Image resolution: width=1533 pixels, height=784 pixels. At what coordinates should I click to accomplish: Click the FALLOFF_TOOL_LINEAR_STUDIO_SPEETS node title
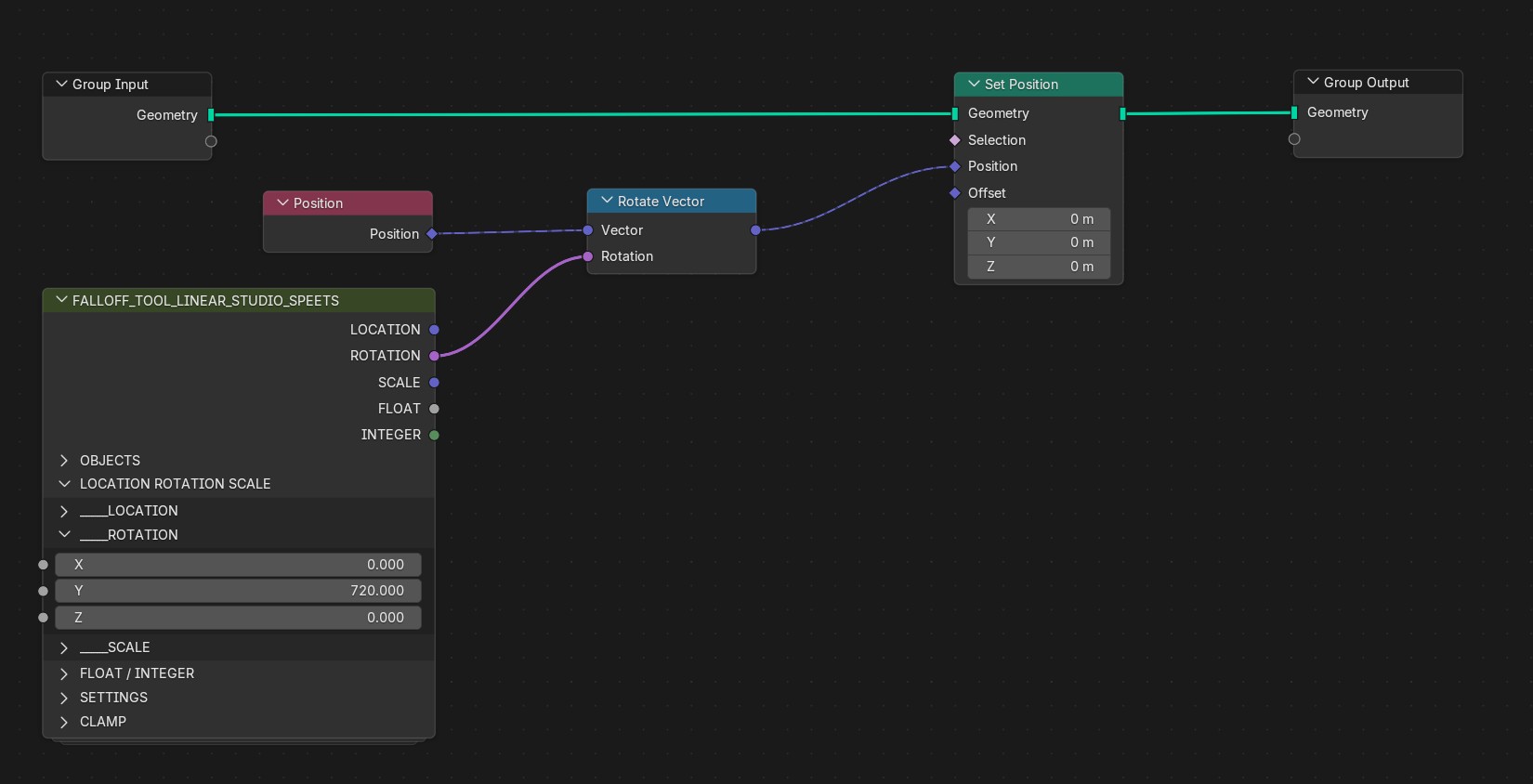[205, 300]
